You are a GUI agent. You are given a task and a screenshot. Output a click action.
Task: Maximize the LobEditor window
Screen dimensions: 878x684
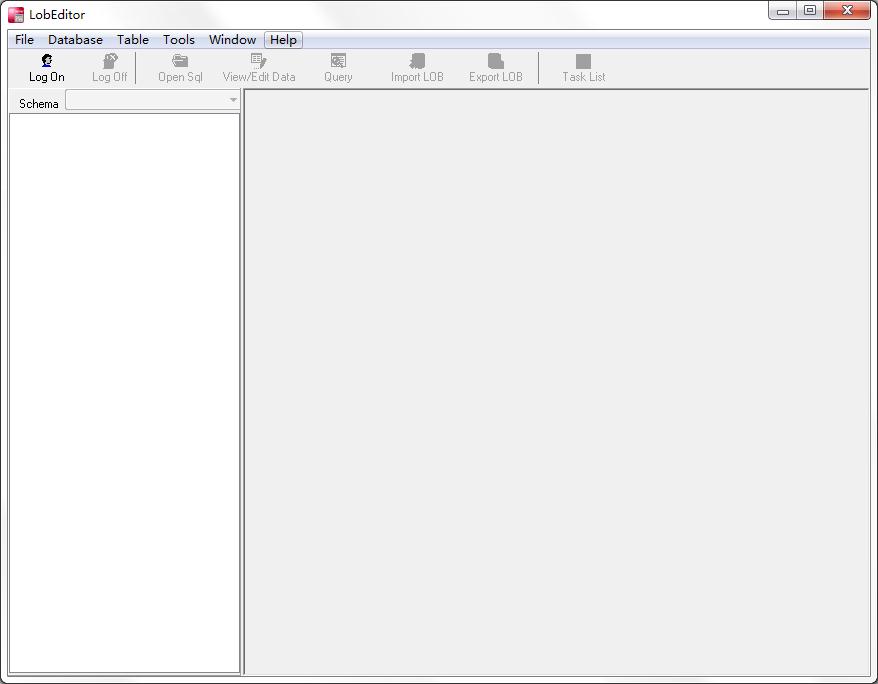810,11
